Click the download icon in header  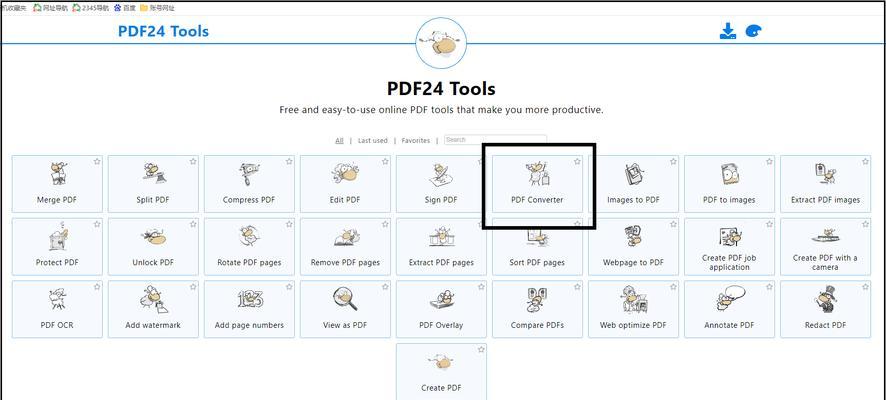[x=728, y=31]
